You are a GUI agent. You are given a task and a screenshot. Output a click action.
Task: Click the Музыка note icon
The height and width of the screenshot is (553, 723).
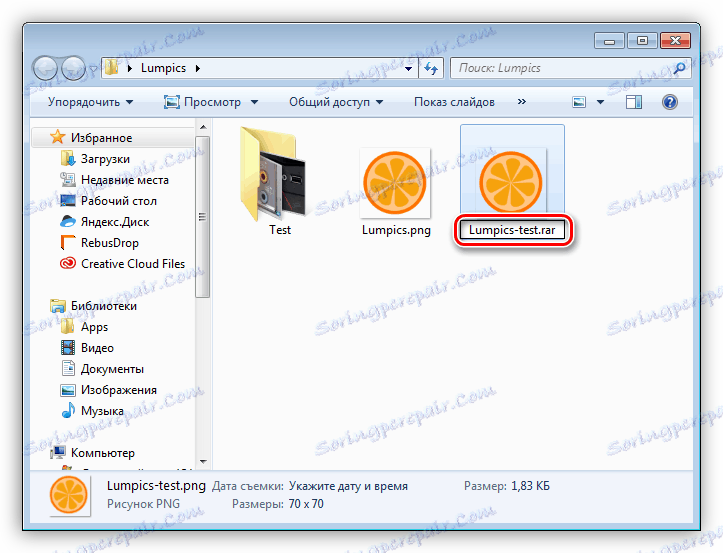(68, 410)
